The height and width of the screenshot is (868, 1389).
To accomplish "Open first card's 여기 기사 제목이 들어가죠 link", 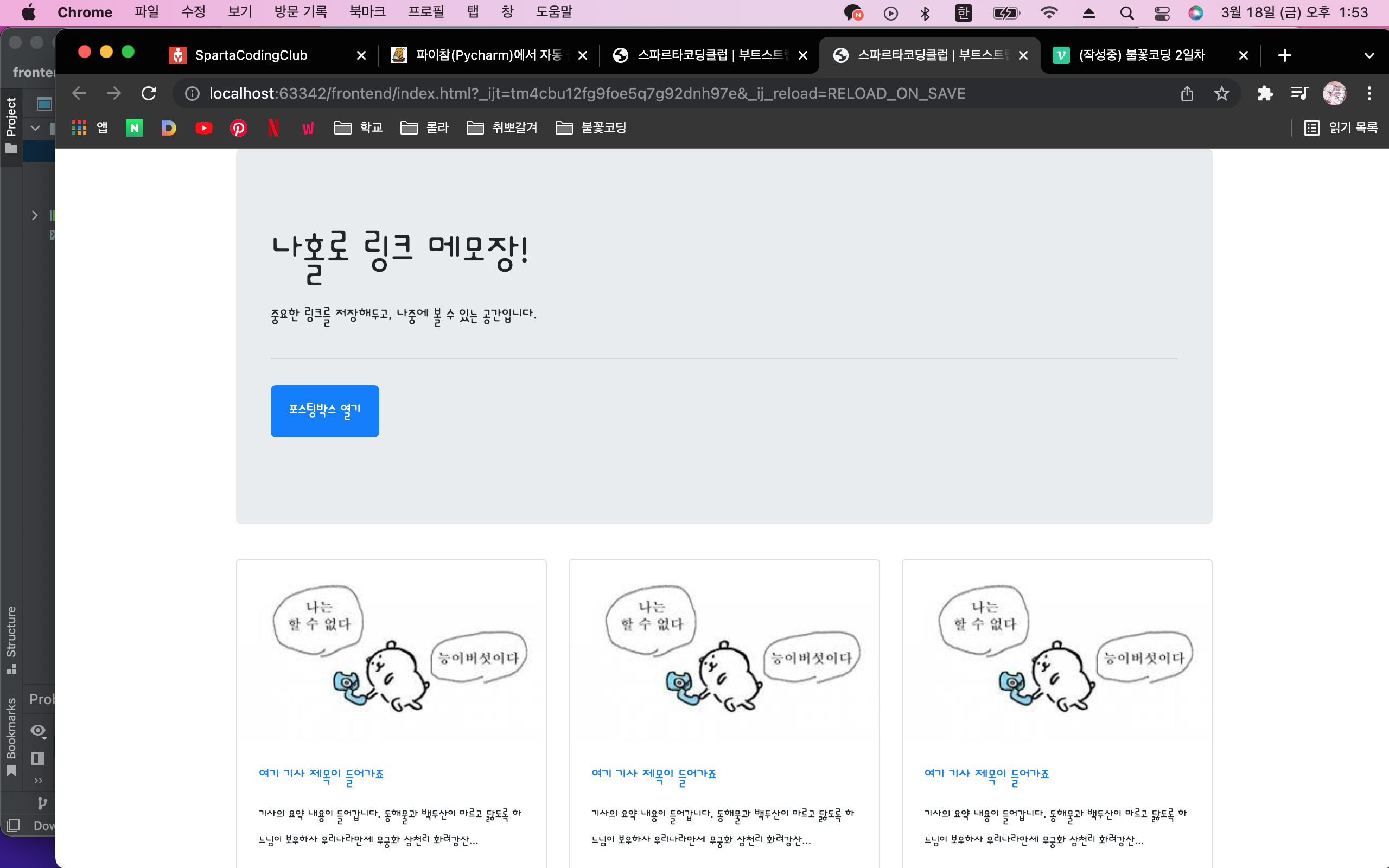I will click(321, 774).
